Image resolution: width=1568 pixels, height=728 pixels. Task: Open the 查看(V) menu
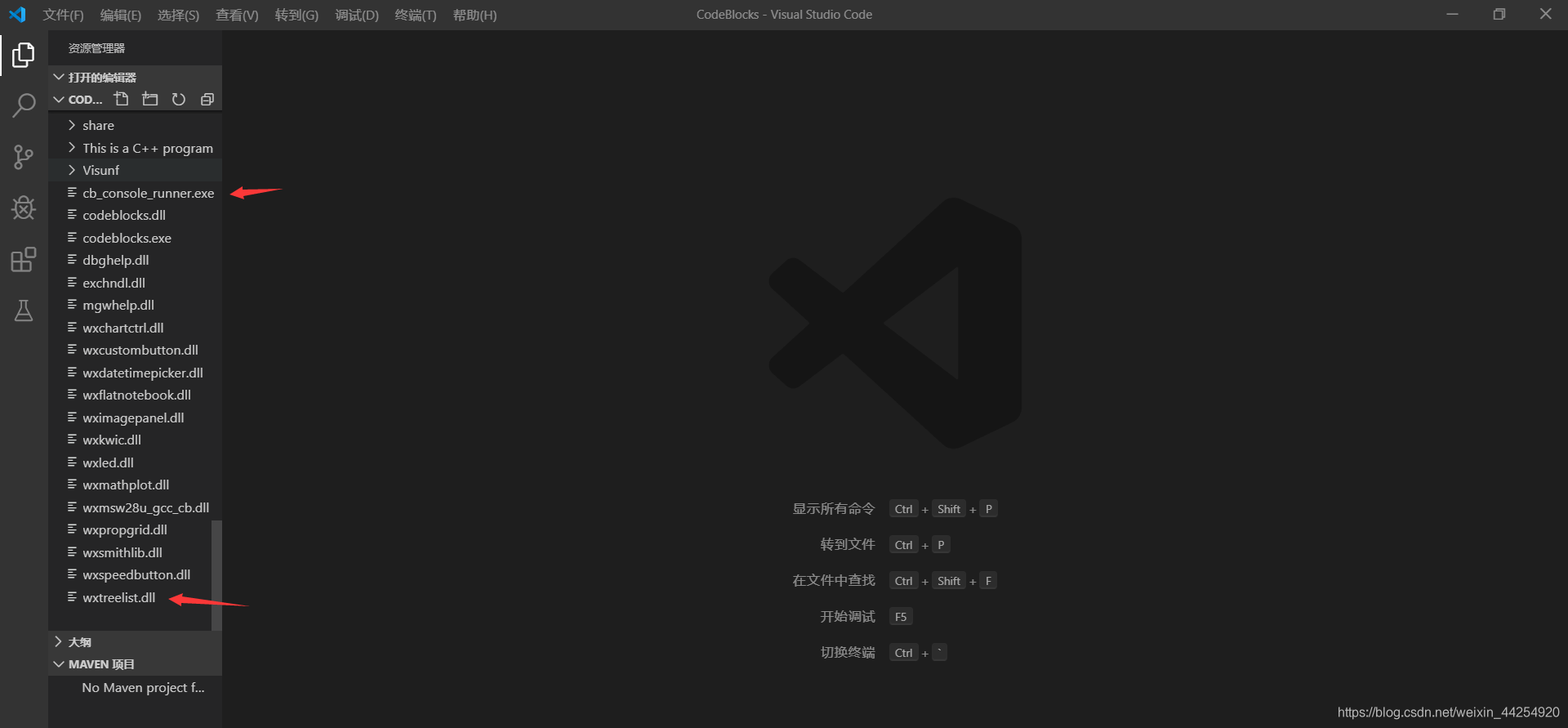click(237, 15)
